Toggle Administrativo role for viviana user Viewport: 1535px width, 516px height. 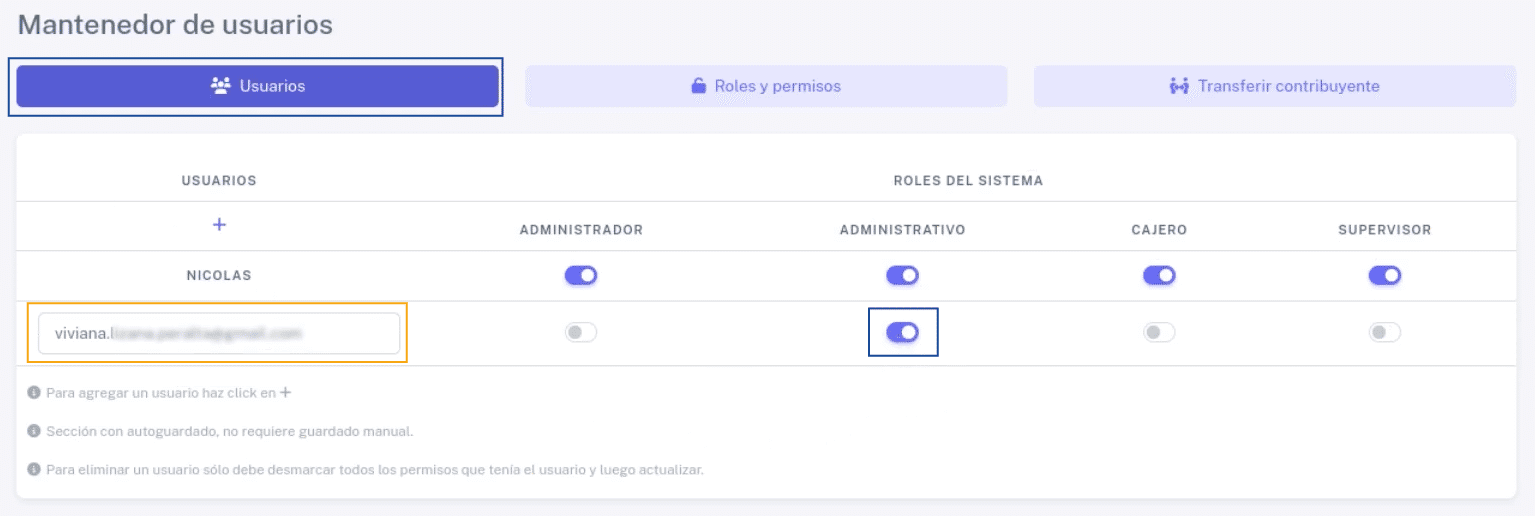coord(902,333)
